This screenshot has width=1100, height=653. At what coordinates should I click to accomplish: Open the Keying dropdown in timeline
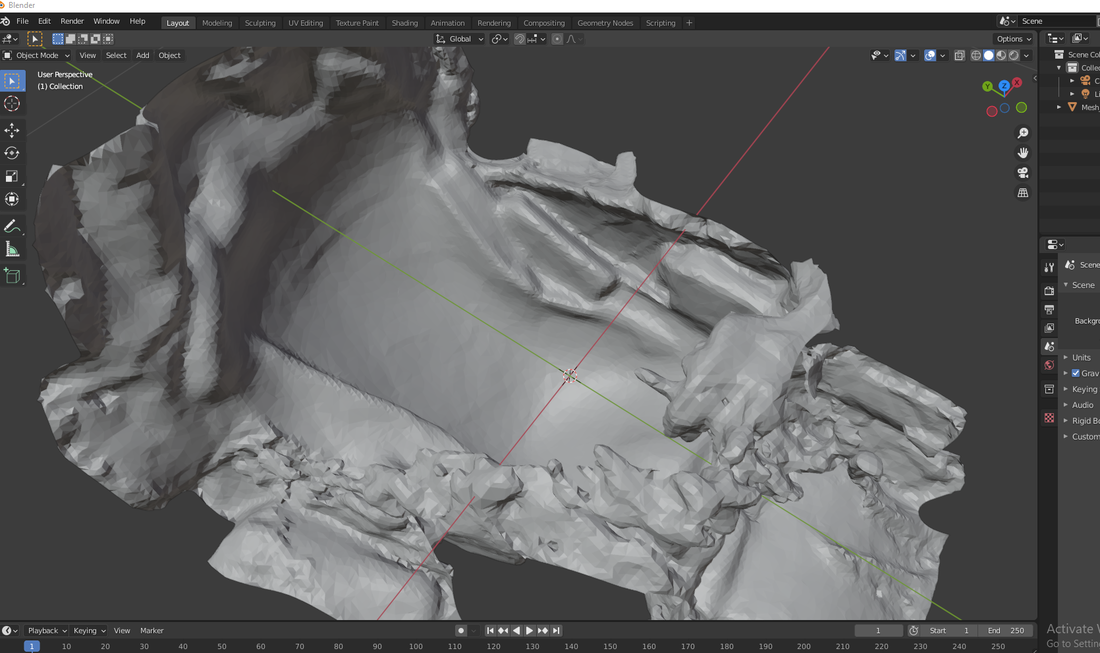pyautogui.click(x=89, y=631)
